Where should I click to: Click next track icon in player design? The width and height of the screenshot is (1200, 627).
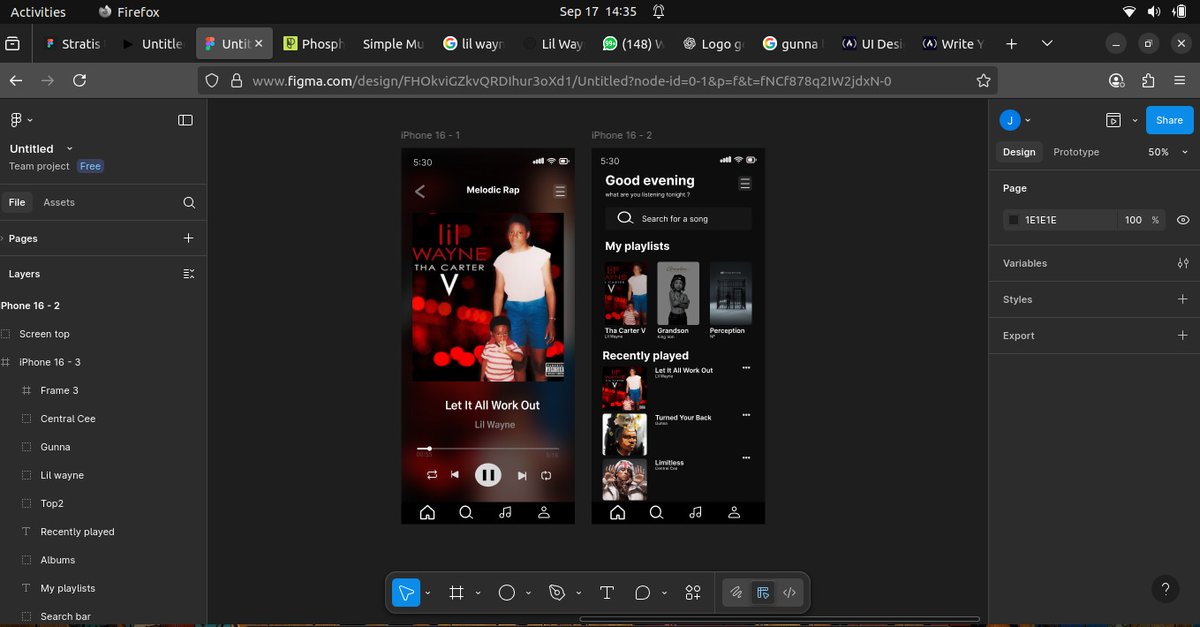522,476
